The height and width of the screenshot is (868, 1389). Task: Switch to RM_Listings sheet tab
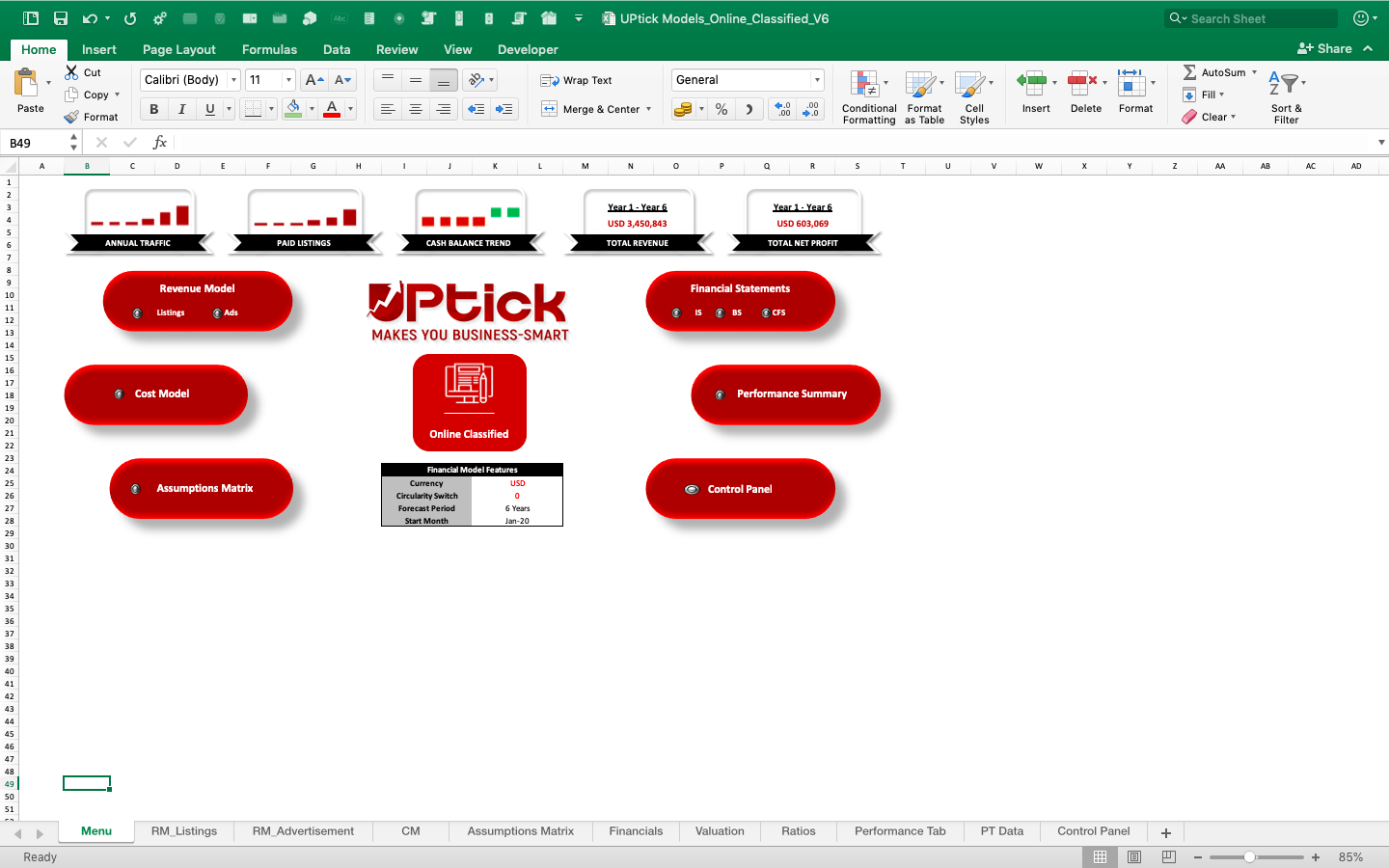pos(184,831)
